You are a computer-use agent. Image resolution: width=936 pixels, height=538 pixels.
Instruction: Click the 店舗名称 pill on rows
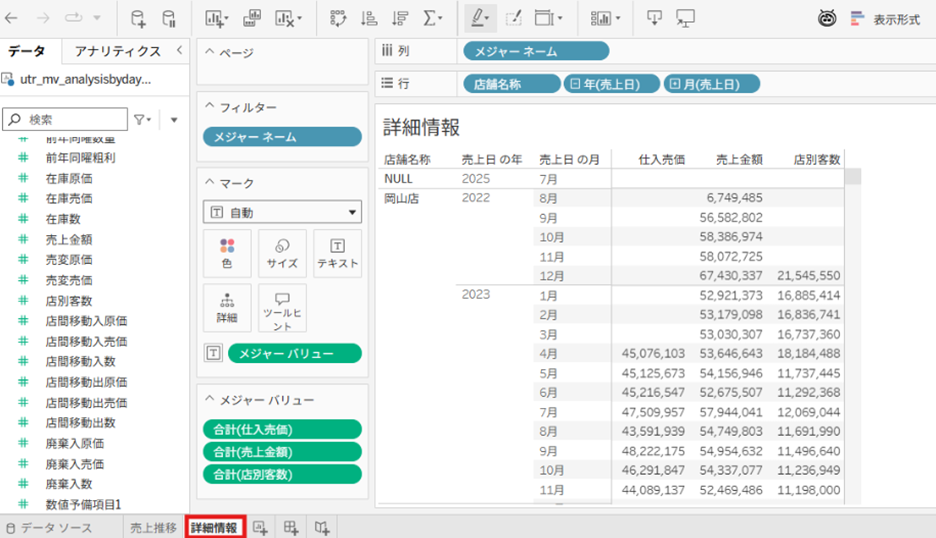[512, 84]
